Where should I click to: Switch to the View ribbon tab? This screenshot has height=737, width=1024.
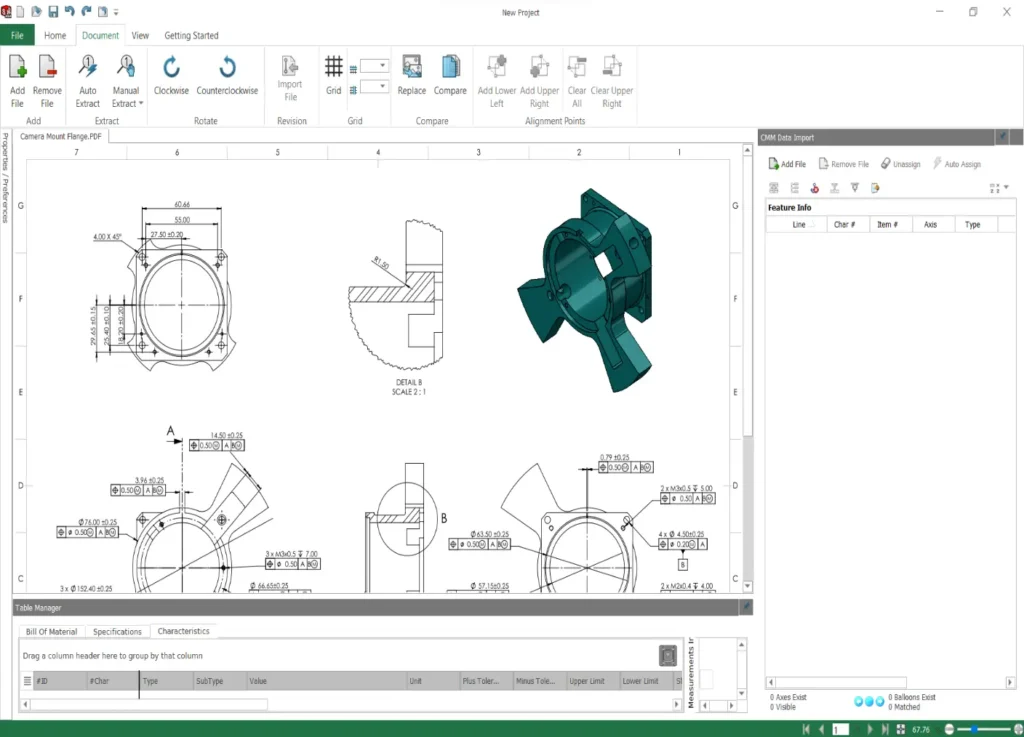tap(140, 34)
